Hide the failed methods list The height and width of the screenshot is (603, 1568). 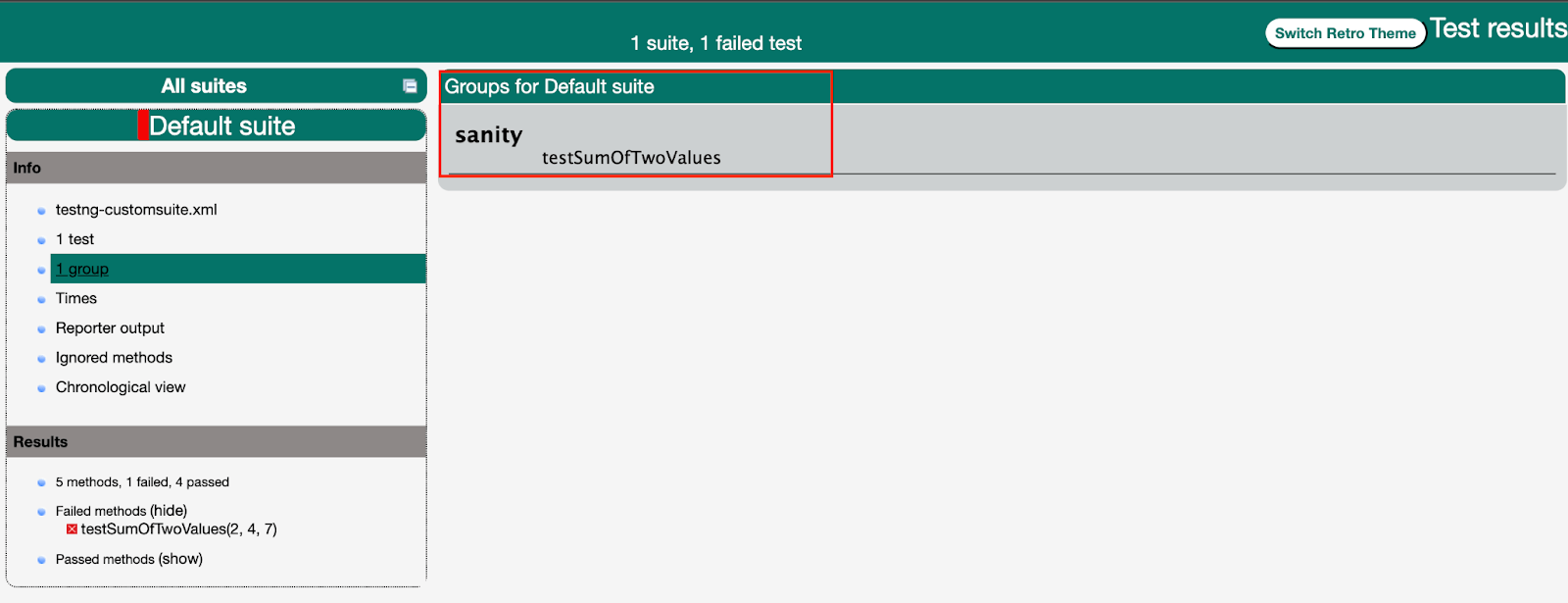(x=169, y=511)
